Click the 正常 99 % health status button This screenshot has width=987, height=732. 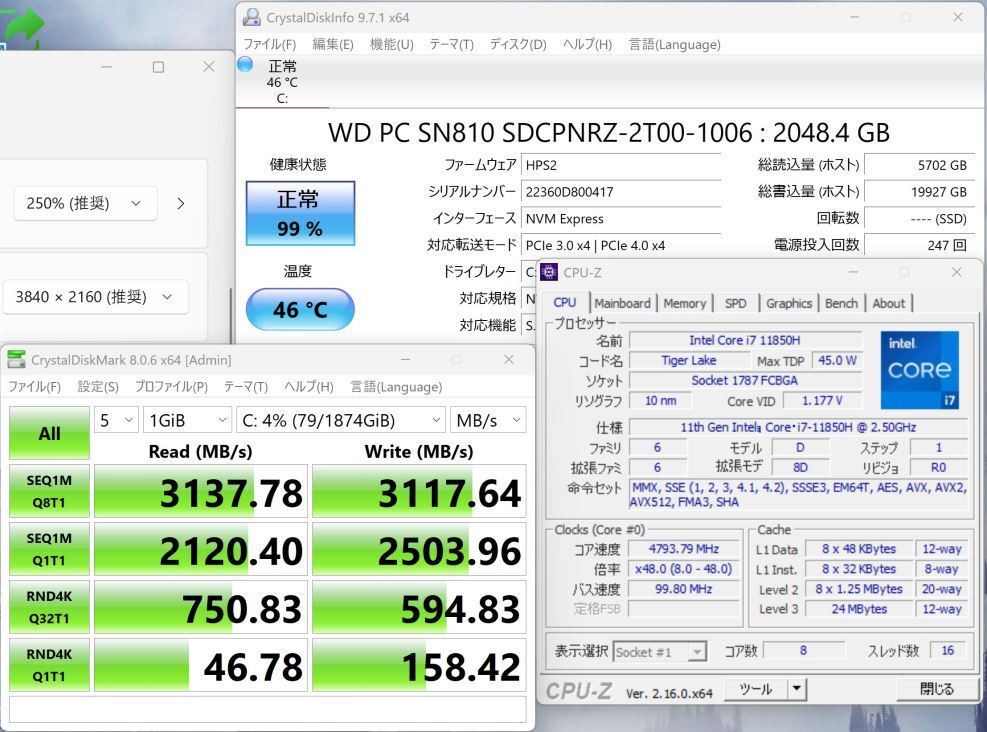tap(300, 213)
